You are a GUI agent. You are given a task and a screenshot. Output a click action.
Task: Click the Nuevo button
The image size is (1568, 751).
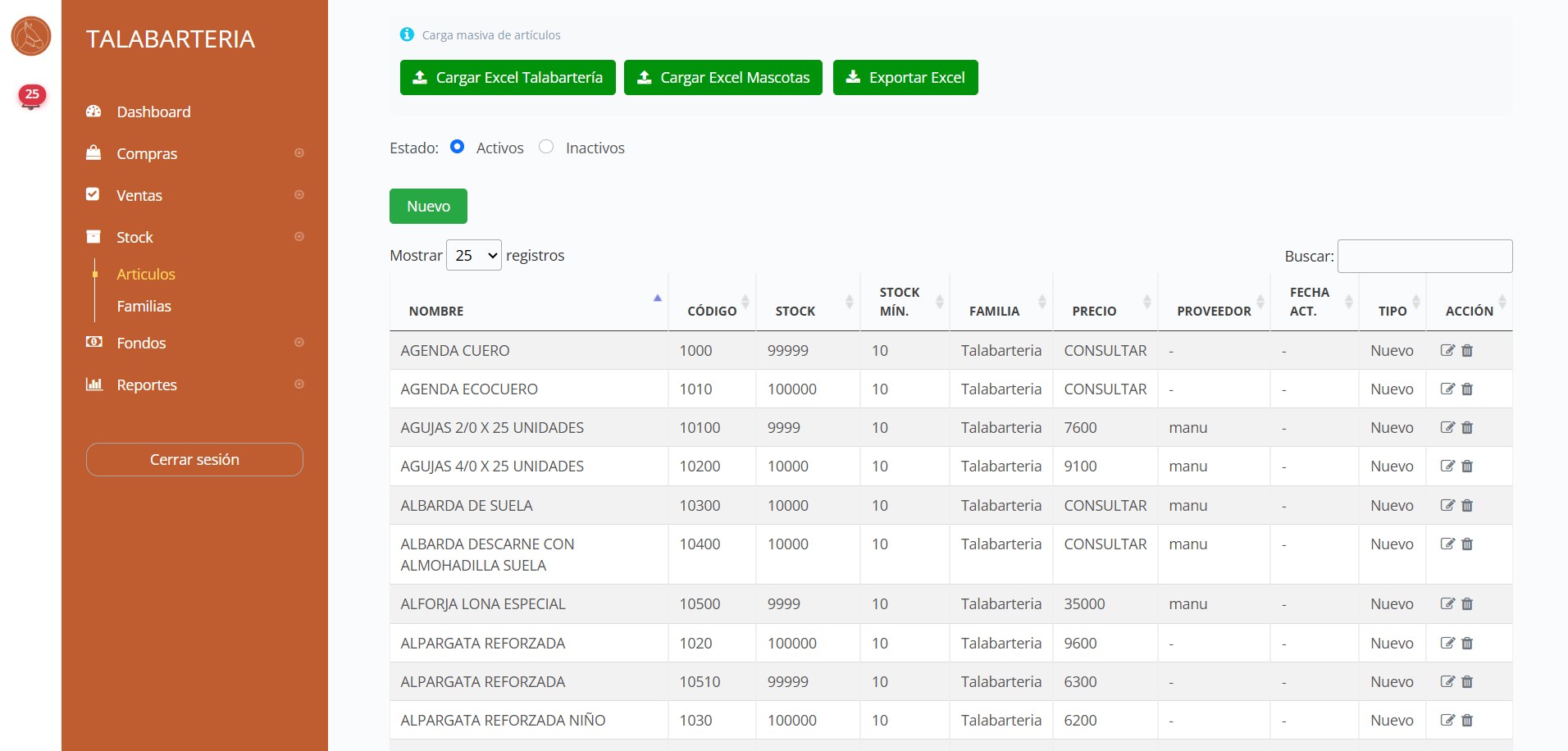[x=428, y=207]
